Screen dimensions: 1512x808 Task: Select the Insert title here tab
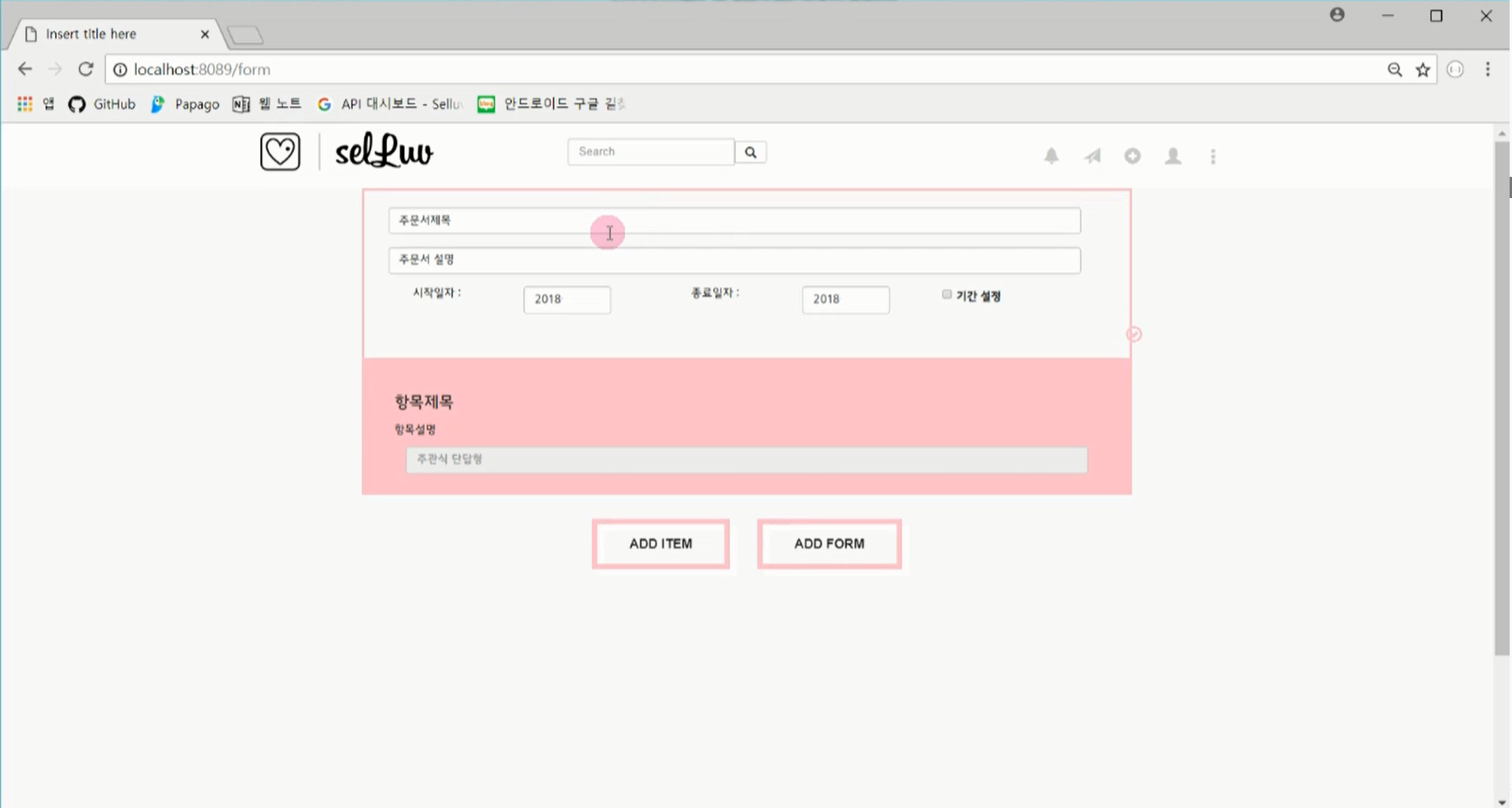[102, 34]
